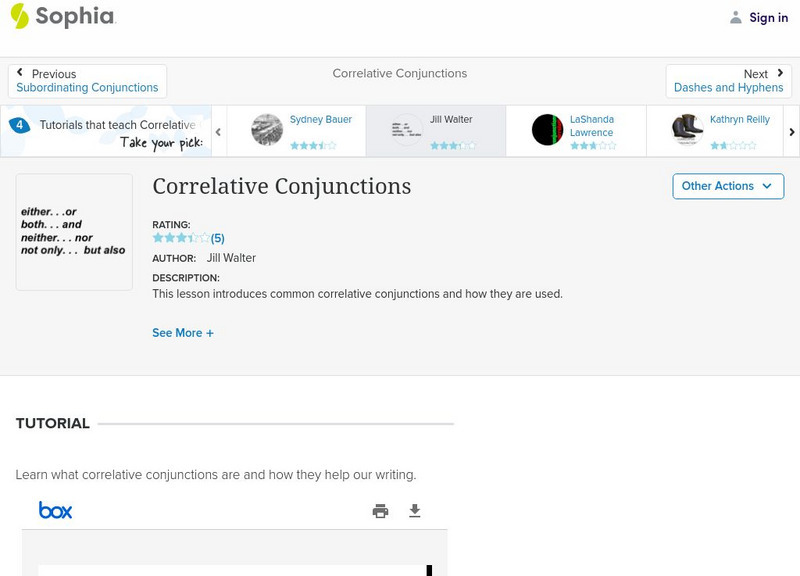Click the star rating under Rating

(x=180, y=238)
